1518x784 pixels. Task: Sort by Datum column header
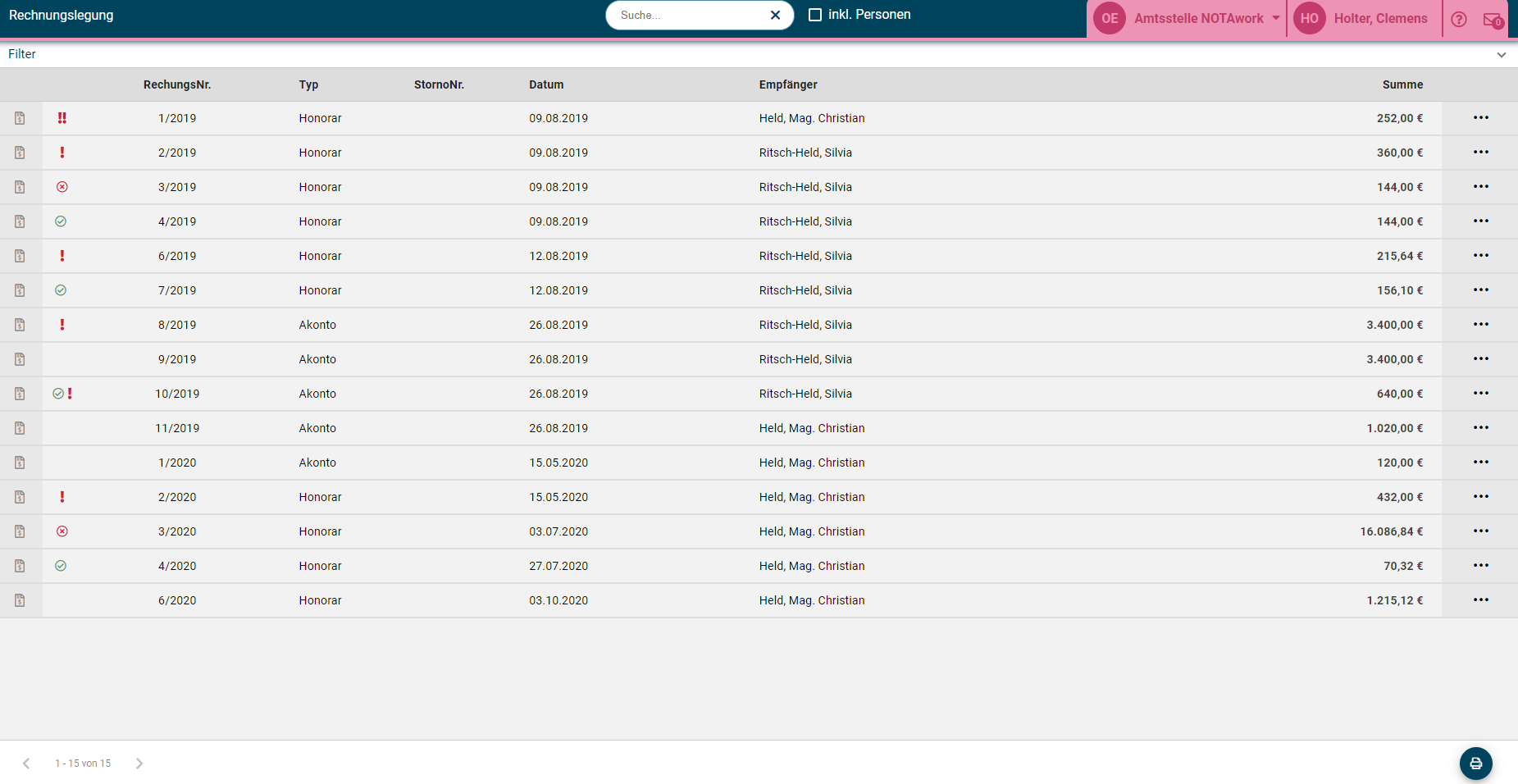tap(546, 84)
